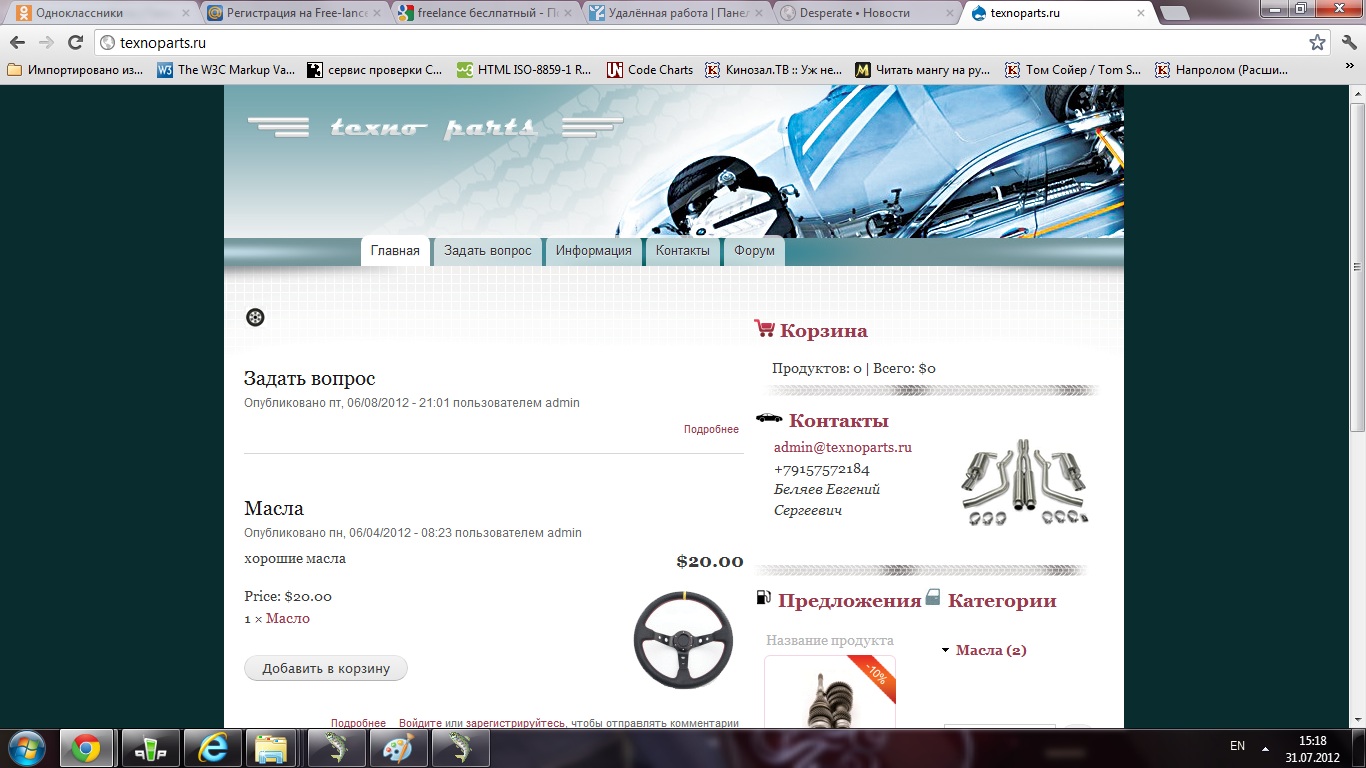Screen dimensions: 1366x768
Task: Click the fuel pump icon beside Предложения
Action: pyautogui.click(x=764, y=598)
